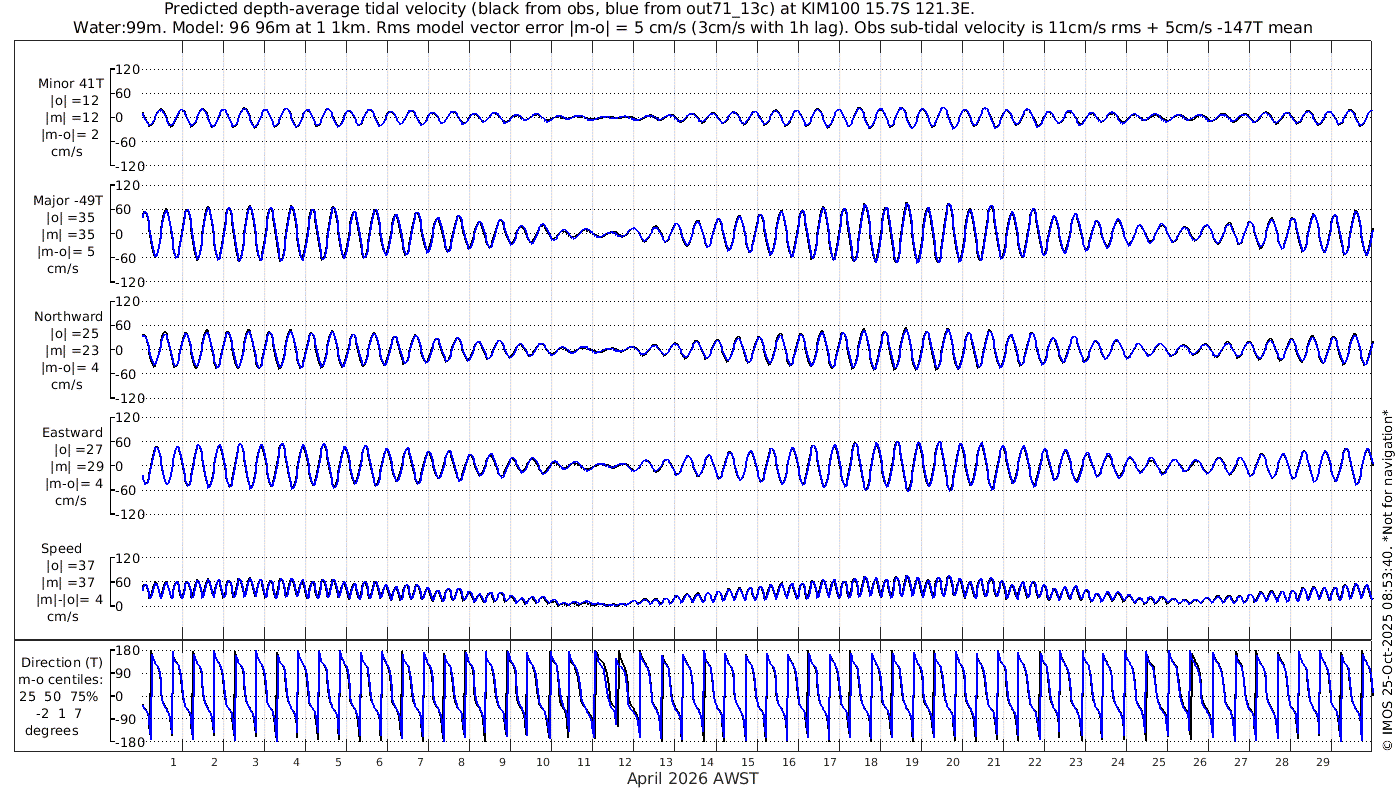Click day 1 on the date axis
Screen dimensions: 1400x800
tap(174, 762)
